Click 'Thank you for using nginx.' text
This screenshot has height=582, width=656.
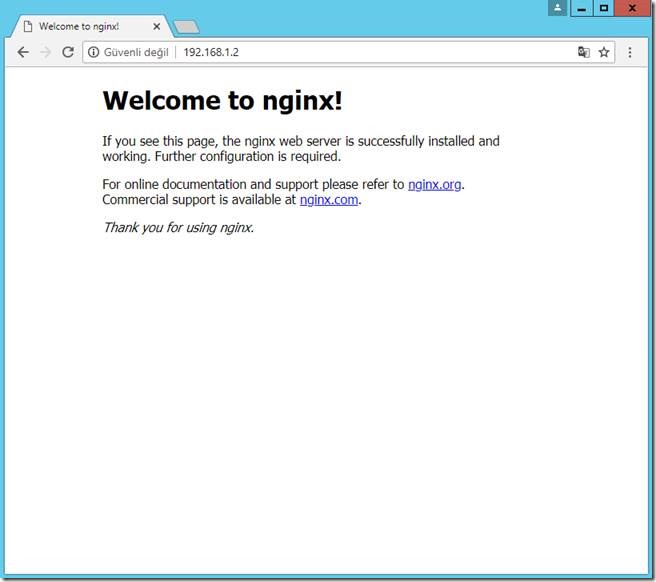pyautogui.click(x=178, y=228)
